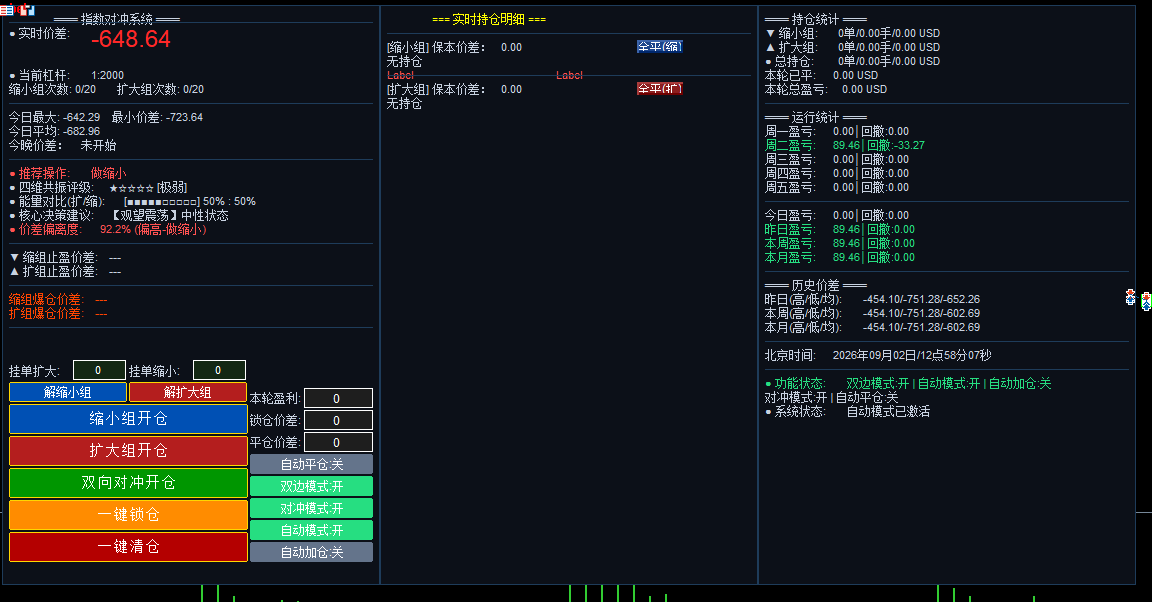Screen dimensions: 1152x602
Task: Click the 周五盈亏 row
Action: (x=837, y=187)
